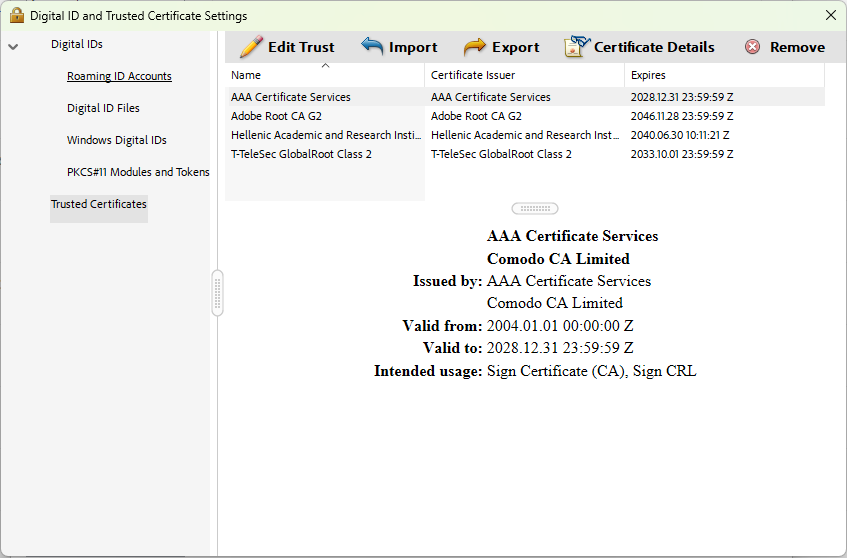This screenshot has height=558, width=847.
Task: Select the Adobe Root CA G2 certificate
Action: coord(276,116)
